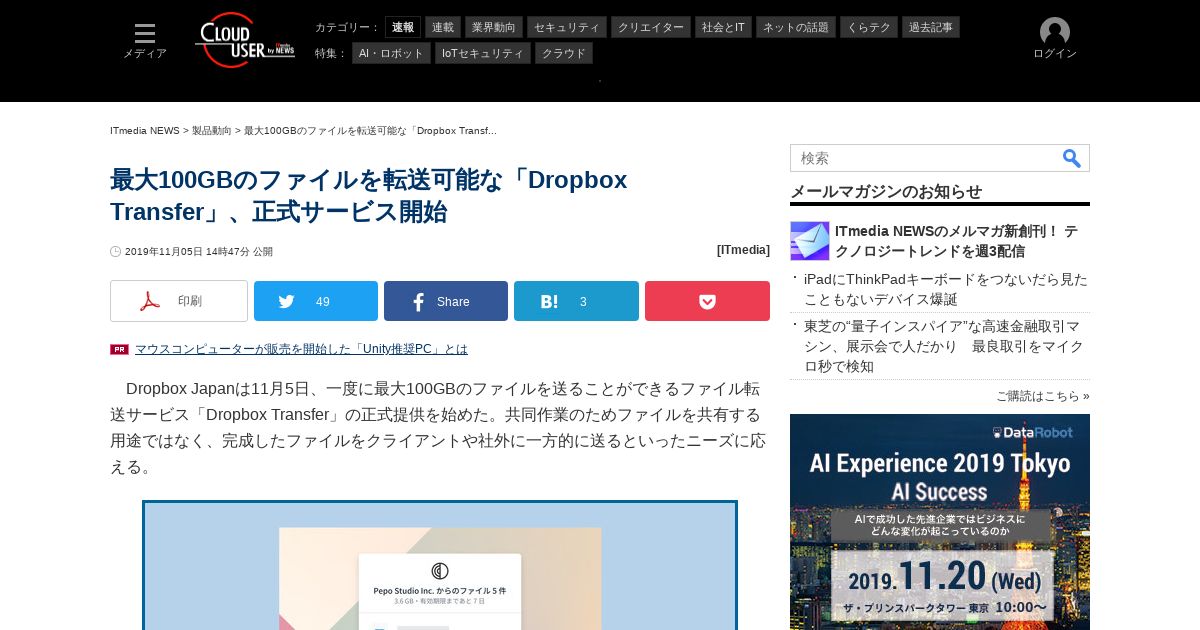
Task: Open the 過去記事 category
Action: 931,27
